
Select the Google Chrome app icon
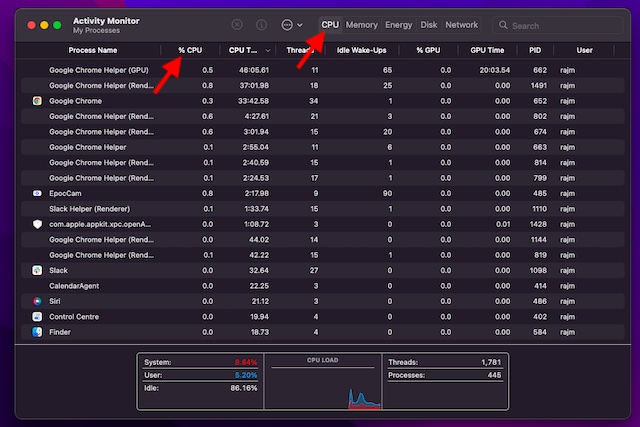click(37, 101)
